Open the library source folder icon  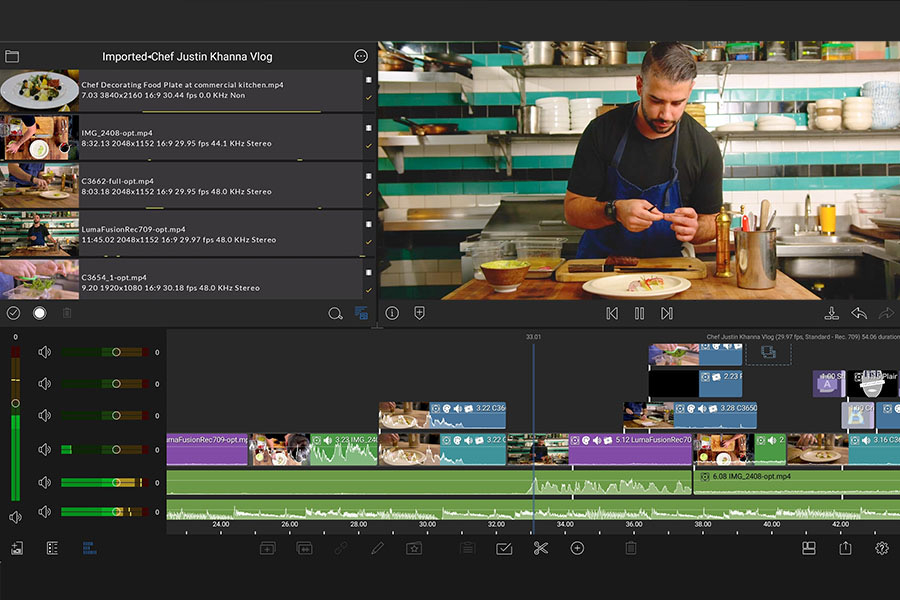(12, 56)
